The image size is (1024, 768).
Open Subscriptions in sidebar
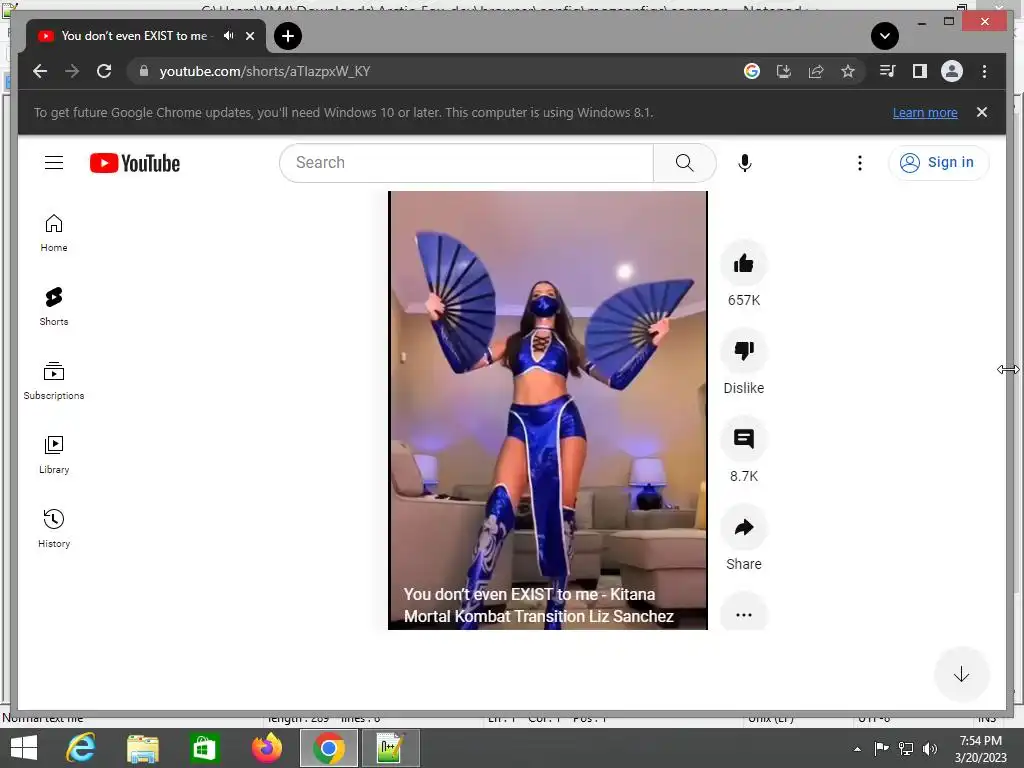pyautogui.click(x=54, y=381)
